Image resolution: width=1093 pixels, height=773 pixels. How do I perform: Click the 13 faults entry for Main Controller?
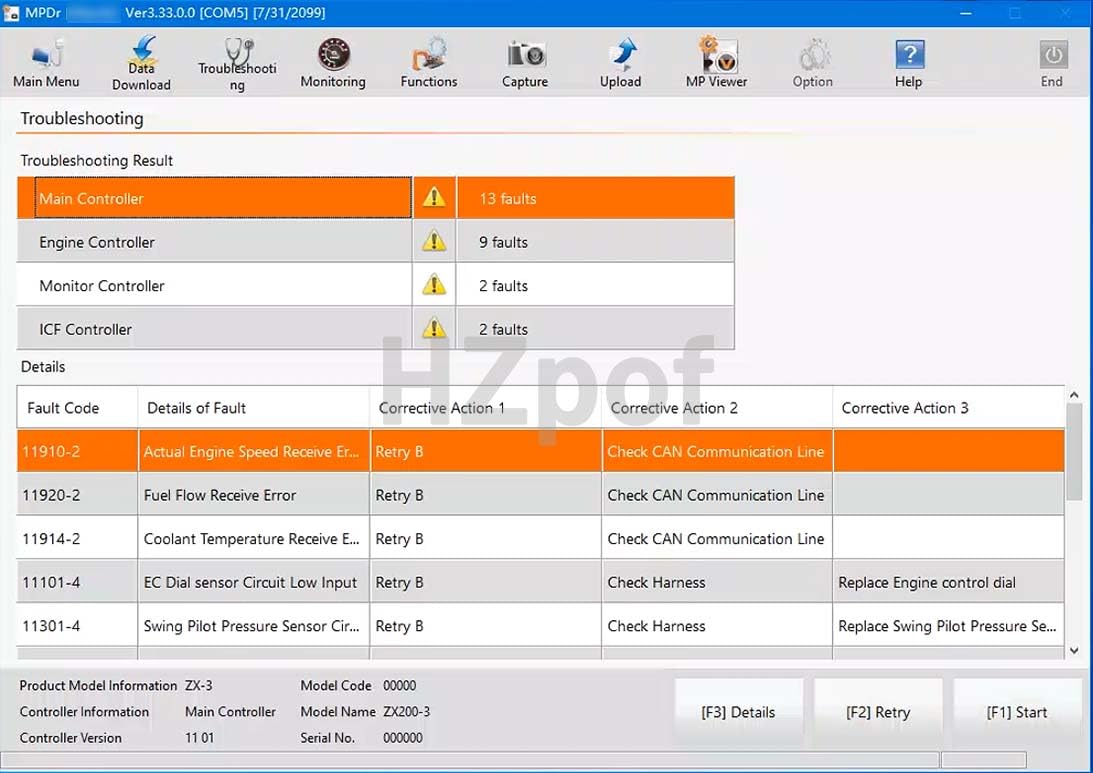coord(596,197)
